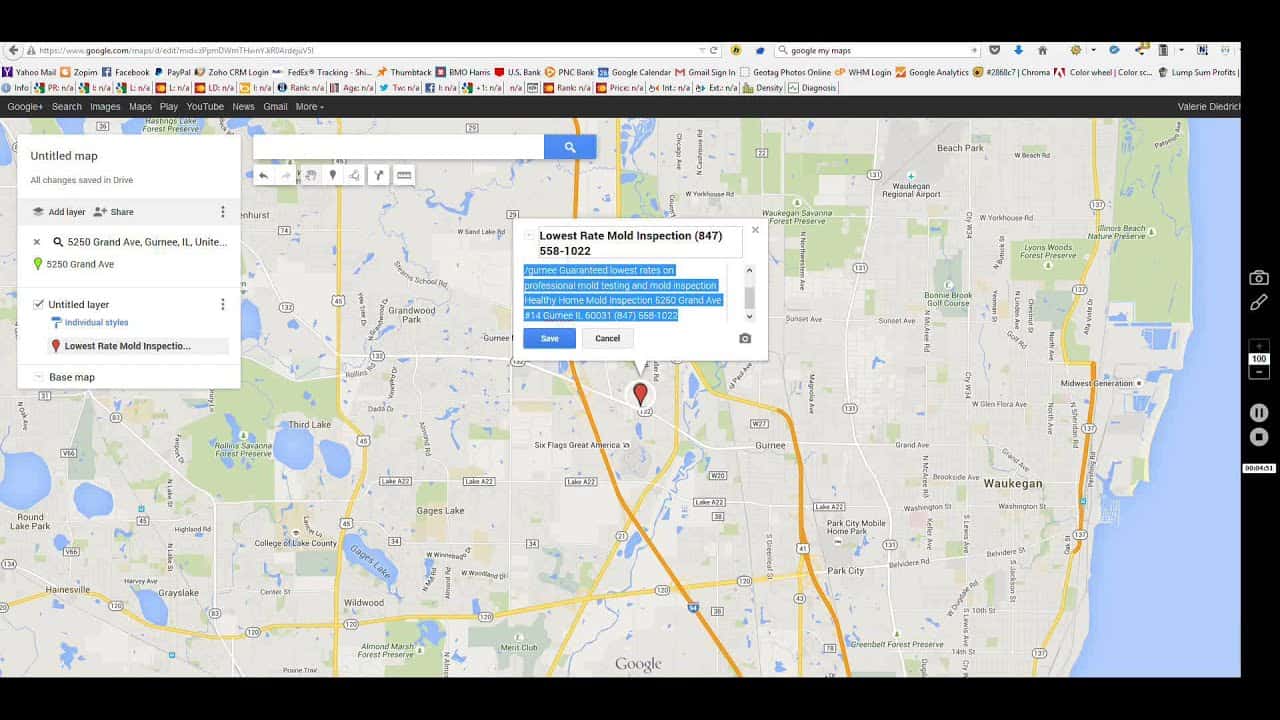The image size is (1280, 720).
Task: Click the marker title text field
Action: coord(640,243)
